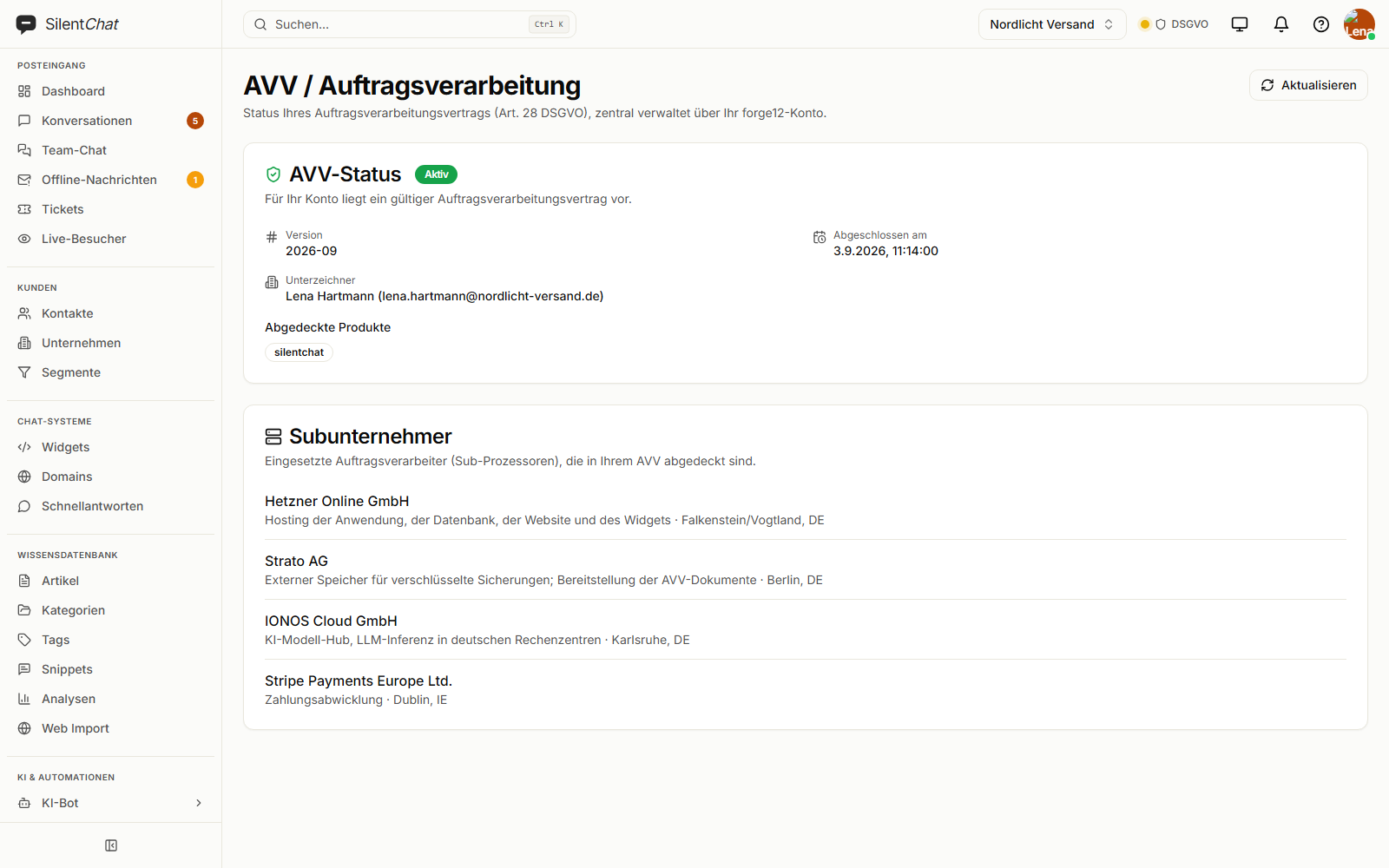Screen dimensions: 1389x868
Task: Click the Team-Chat icon
Action: 24,150
